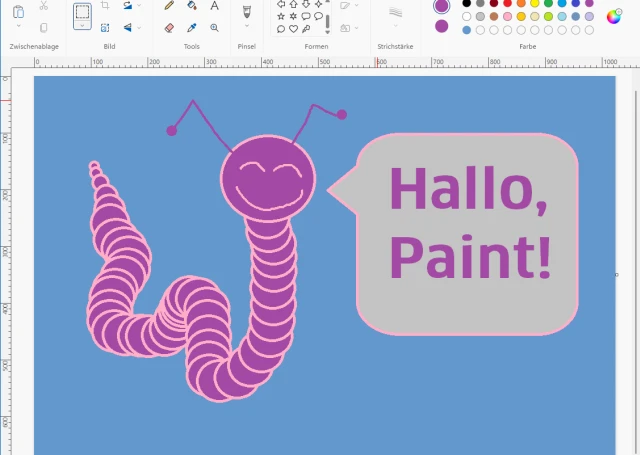Pick the green color swatch
The image size is (640, 455).
(x=548, y=3)
